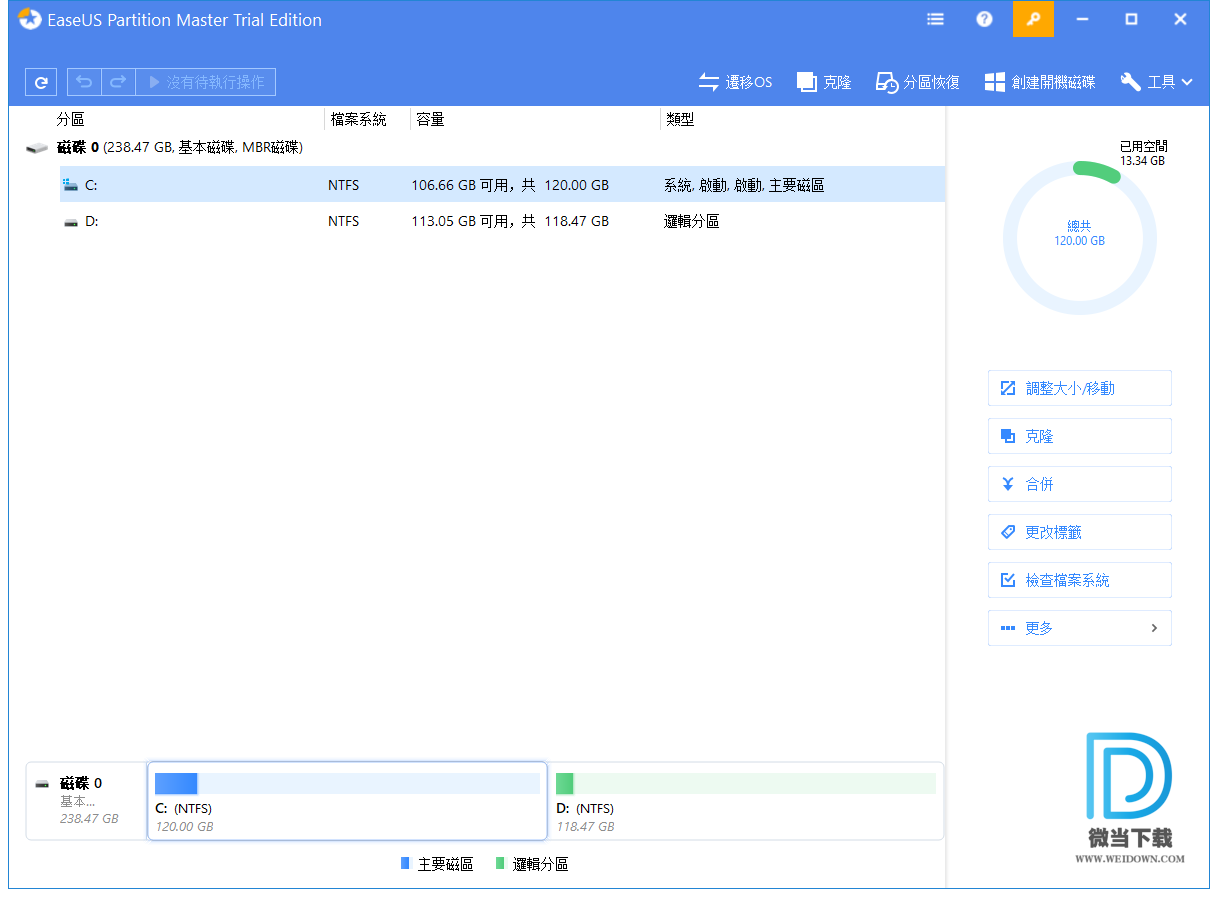
Task: Click the 分區 column header
Action: (x=70, y=119)
